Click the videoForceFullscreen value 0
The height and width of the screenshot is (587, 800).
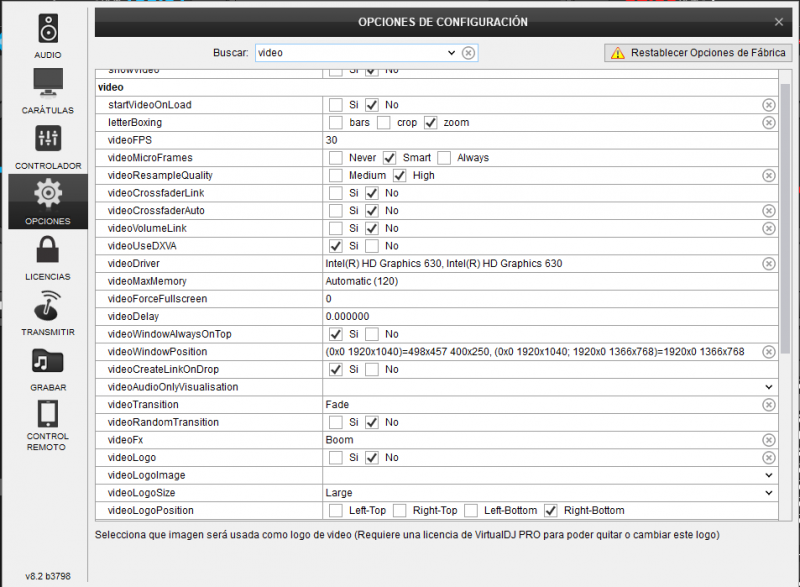point(329,299)
